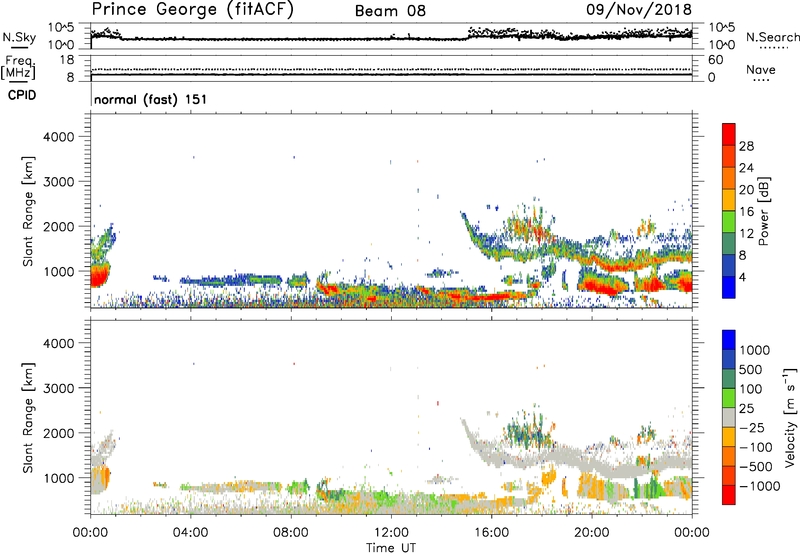Click the orange 20–24 dB Power colorbar segment
The width and height of the screenshot is (800, 554).
click(x=729, y=178)
